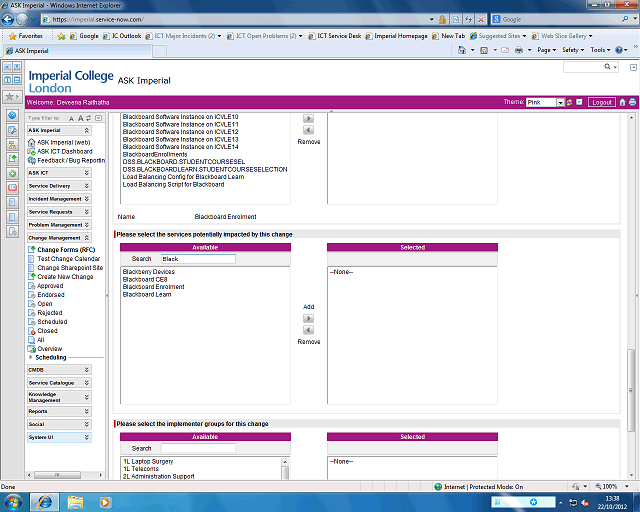The width and height of the screenshot is (640, 512).
Task: Expand the Scheduling tree node
Action: [31, 357]
